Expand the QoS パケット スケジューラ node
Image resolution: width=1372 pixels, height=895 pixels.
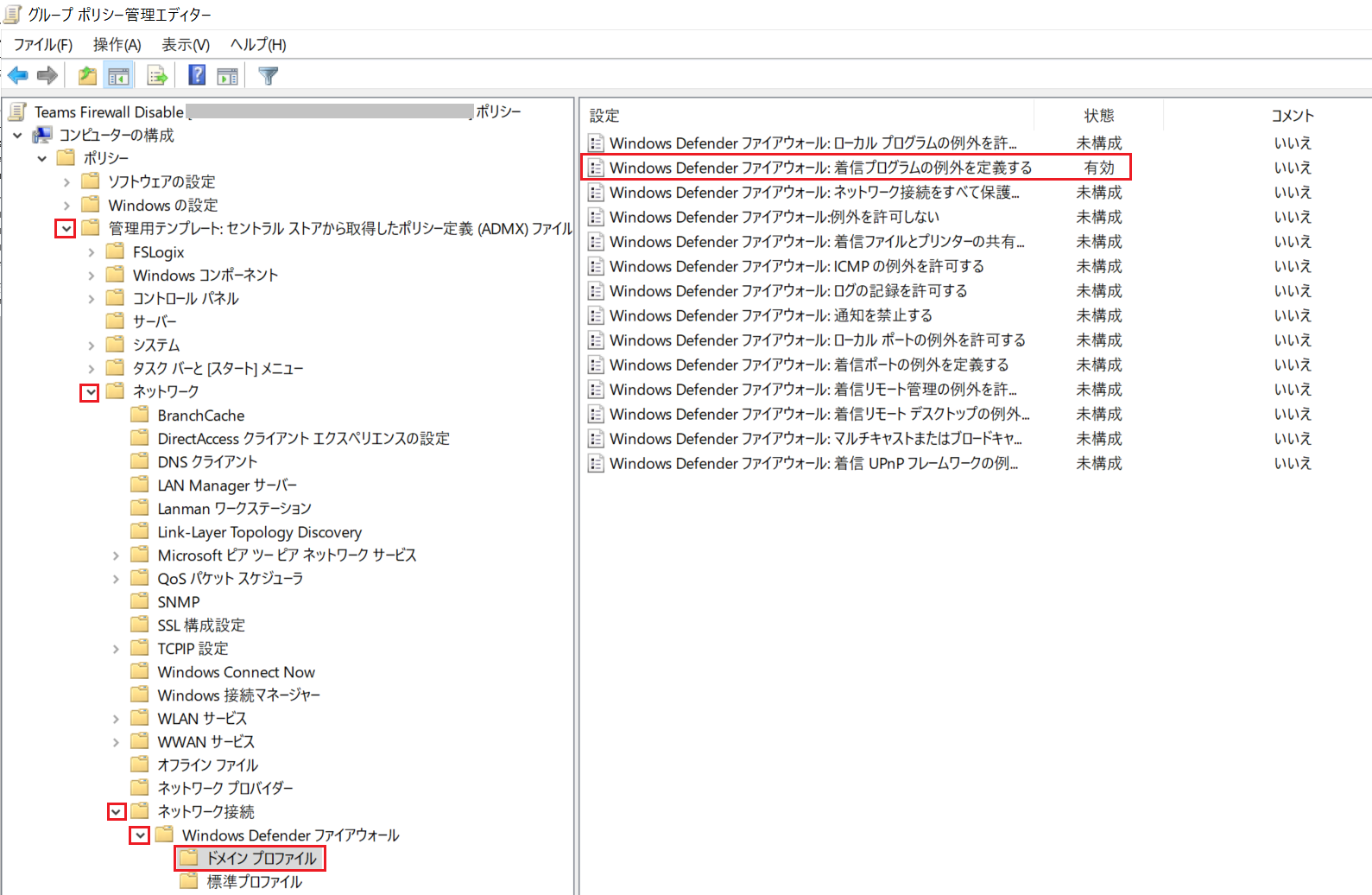point(116,579)
